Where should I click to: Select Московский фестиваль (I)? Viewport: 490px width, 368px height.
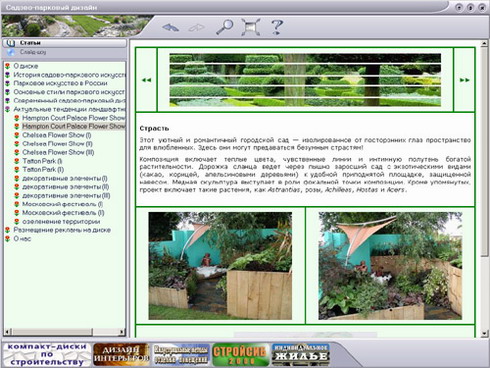point(62,204)
